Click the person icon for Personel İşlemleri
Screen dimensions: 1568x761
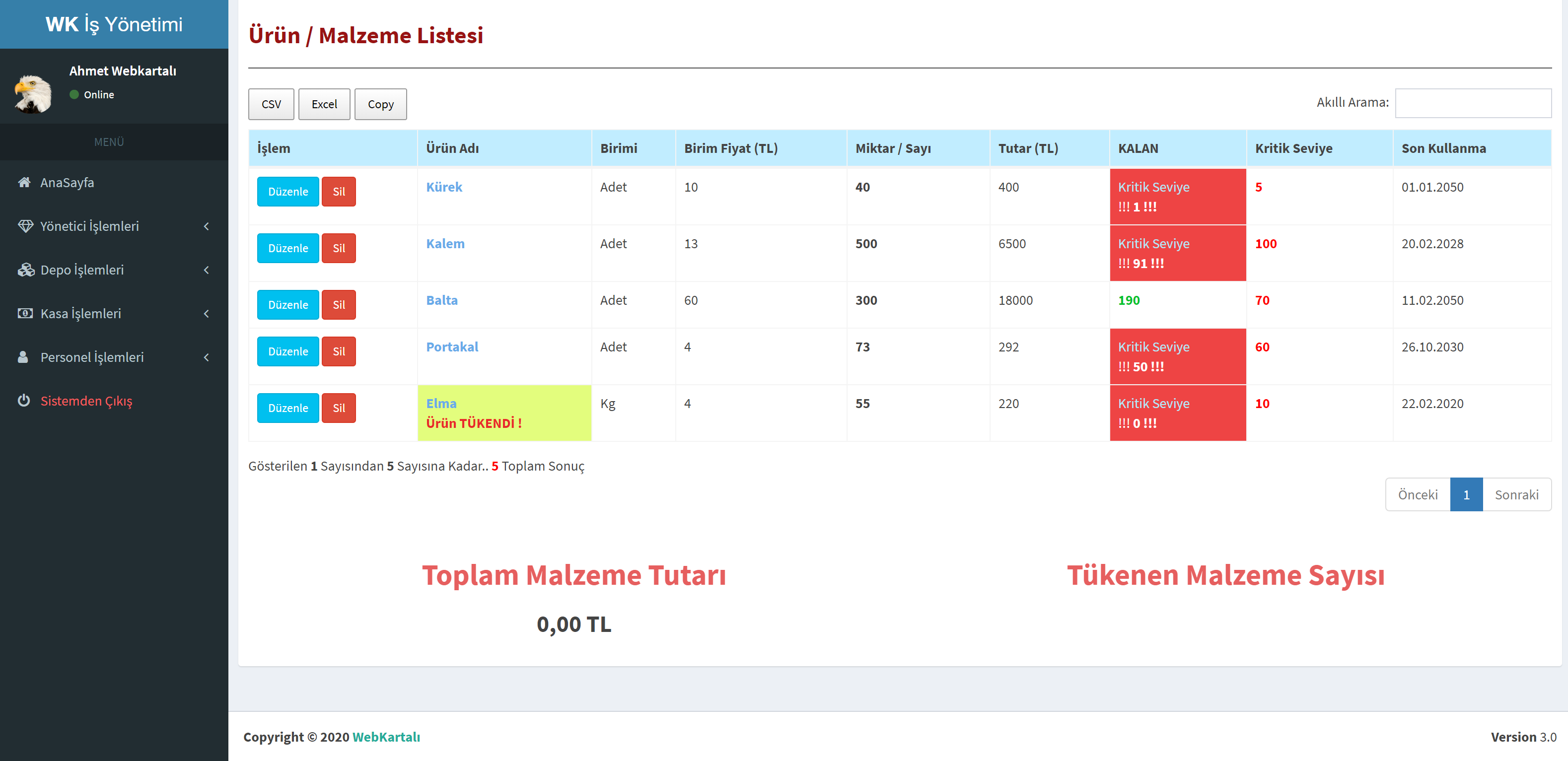tap(23, 357)
